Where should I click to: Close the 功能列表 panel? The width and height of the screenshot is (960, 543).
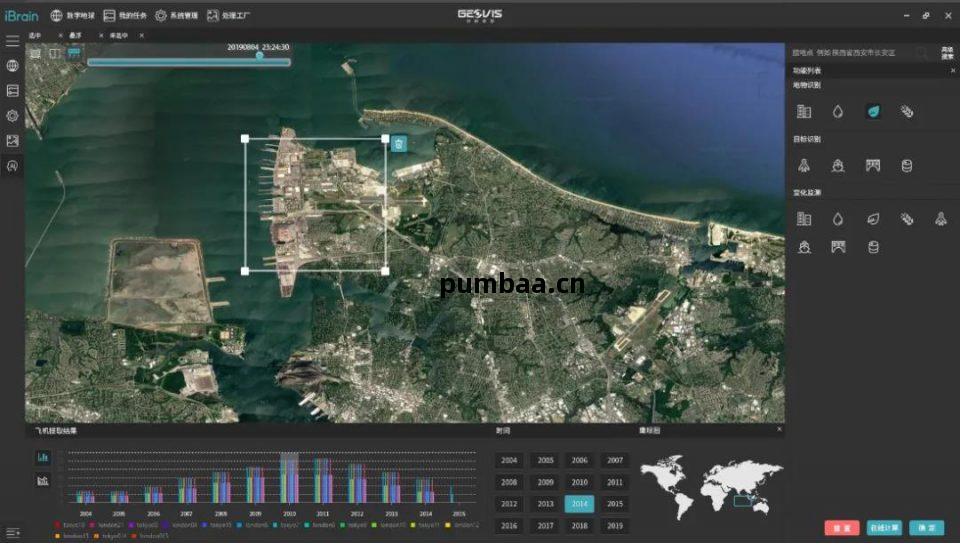(952, 71)
